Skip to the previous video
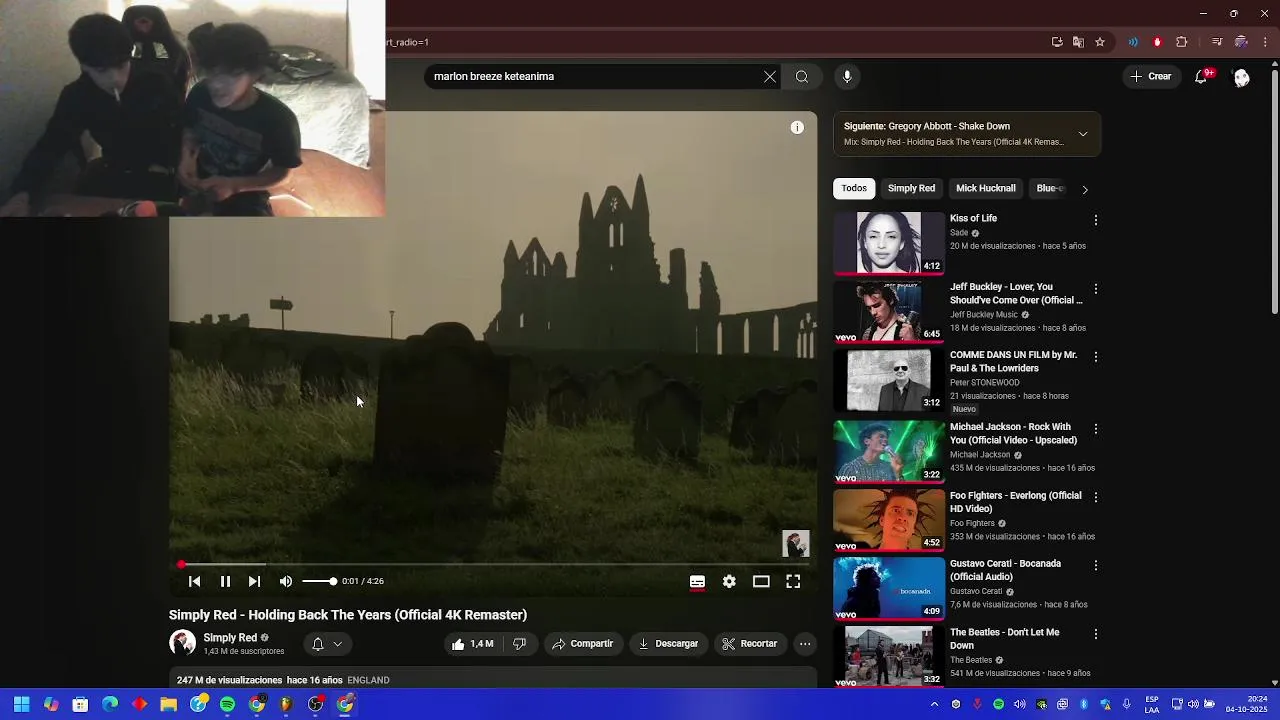The width and height of the screenshot is (1280, 720). [x=195, y=581]
